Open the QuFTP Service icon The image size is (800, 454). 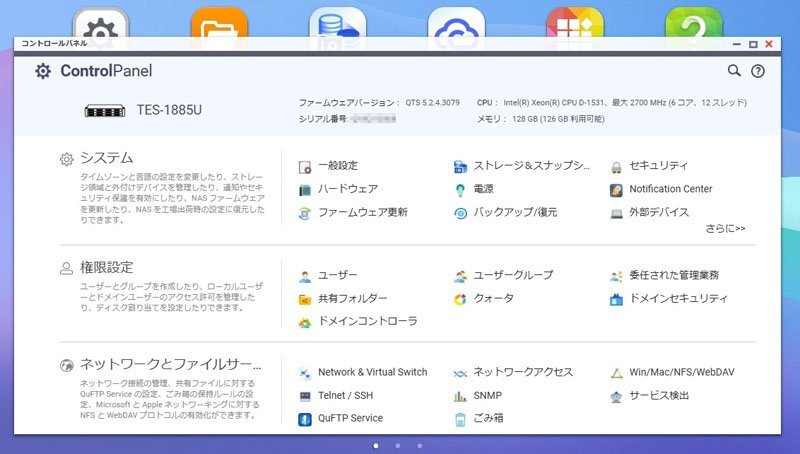305,419
